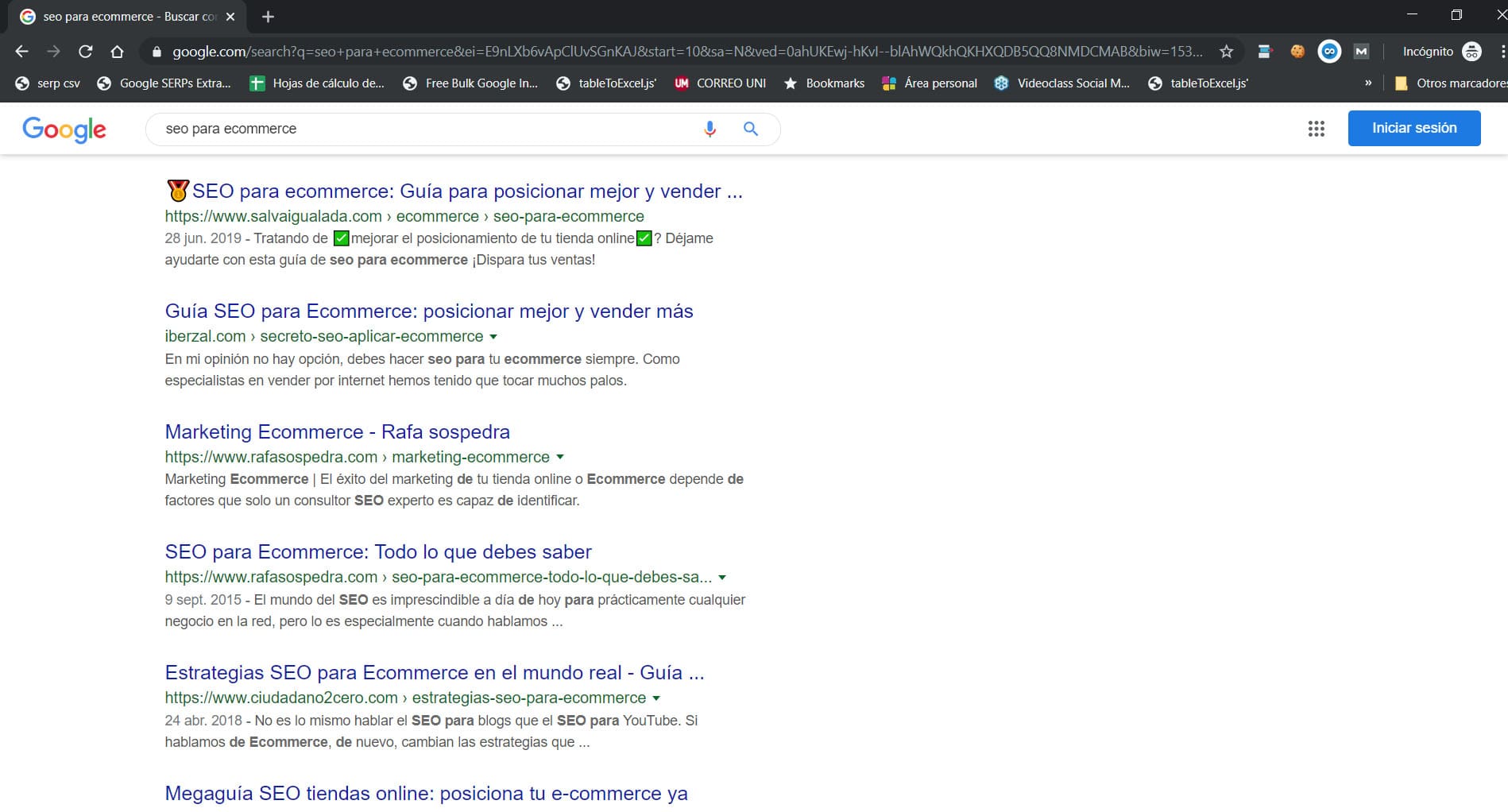Close the 'seo para ecommerce' tab
The height and width of the screenshot is (812, 1508).
coord(230,17)
